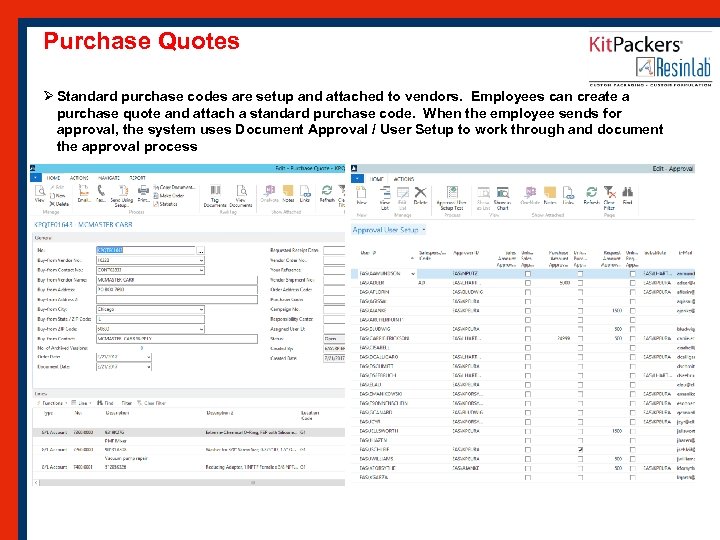
Task: Open HOME tab in Approval window
Action: tap(377, 179)
